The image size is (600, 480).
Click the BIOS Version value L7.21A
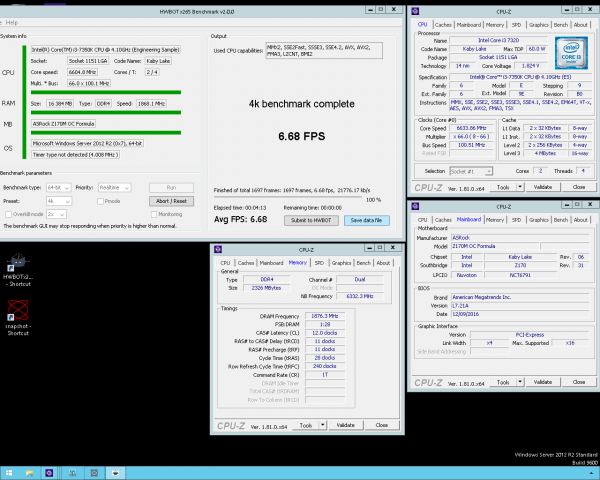tap(520, 305)
